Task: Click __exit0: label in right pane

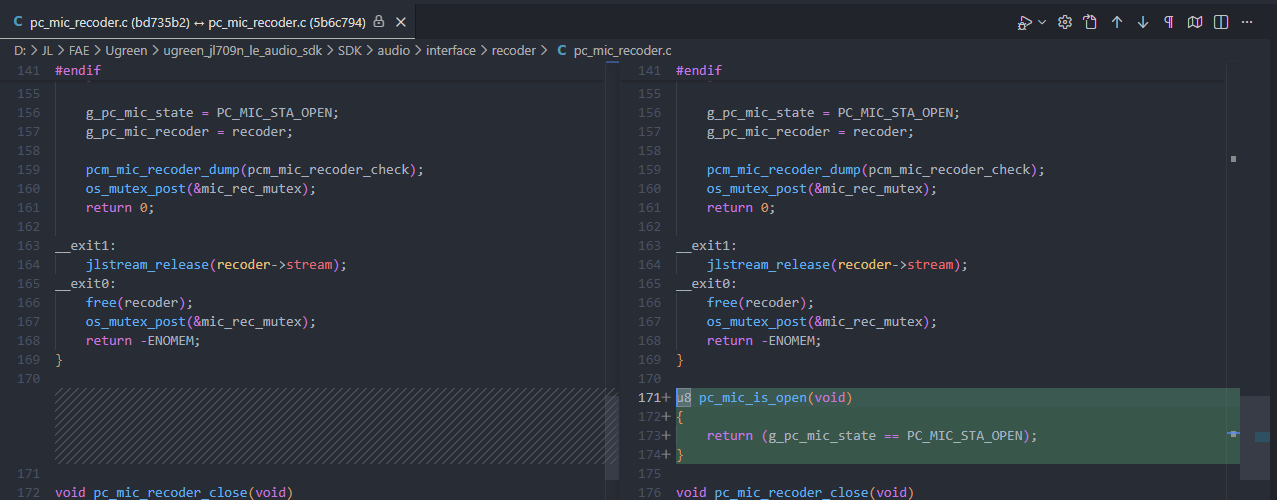Action: 706,284
